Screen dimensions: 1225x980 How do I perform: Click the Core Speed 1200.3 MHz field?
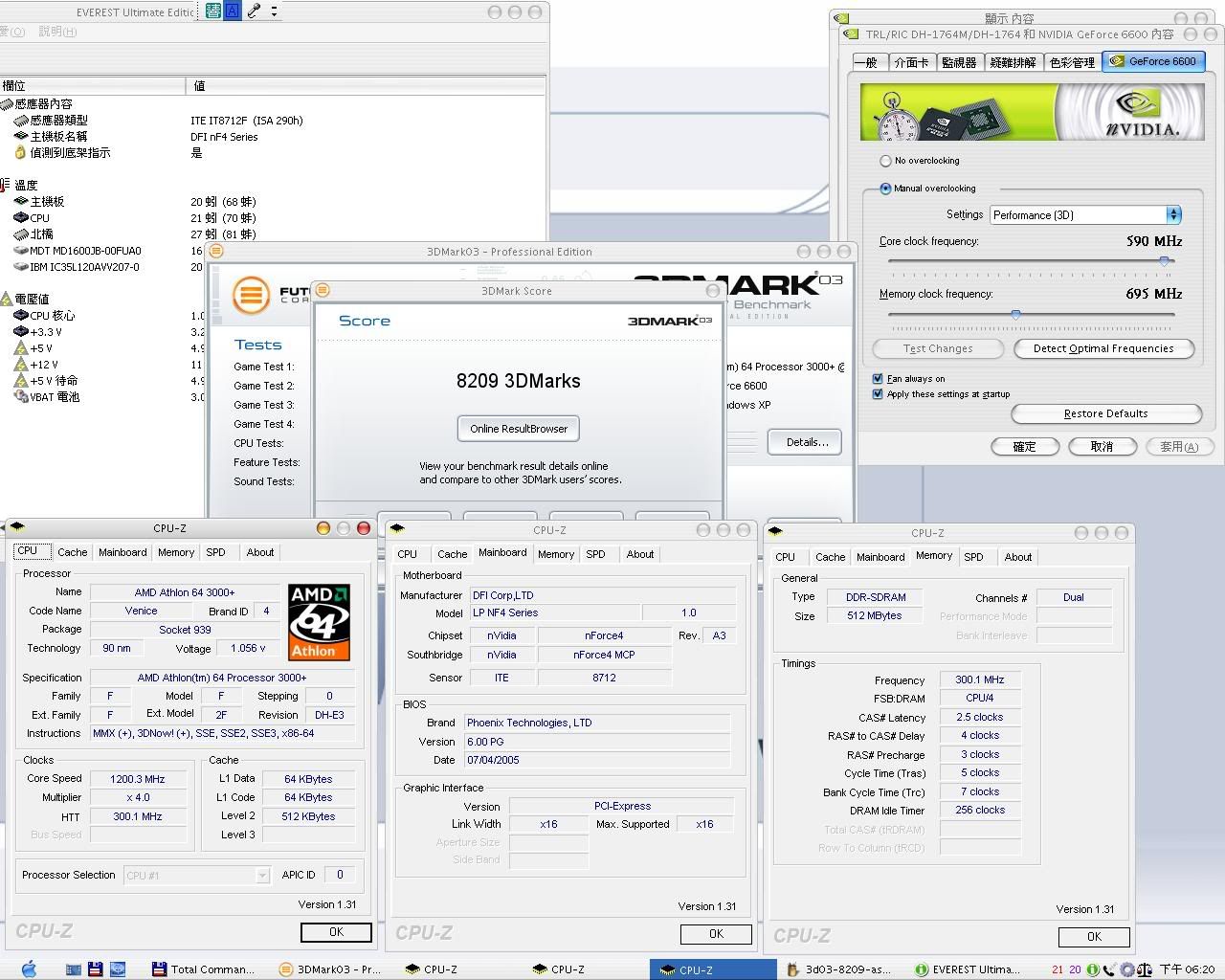click(138, 779)
